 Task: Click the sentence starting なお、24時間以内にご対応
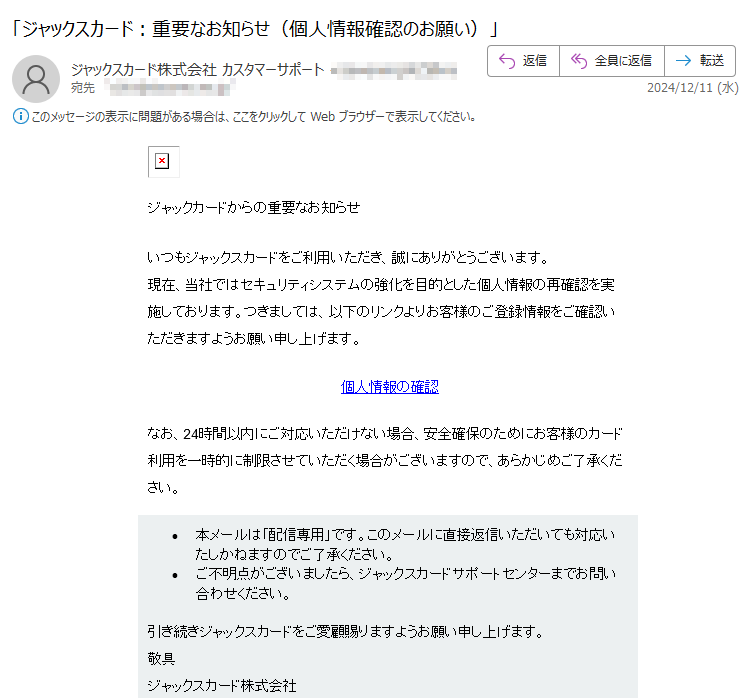[x=385, y=460]
